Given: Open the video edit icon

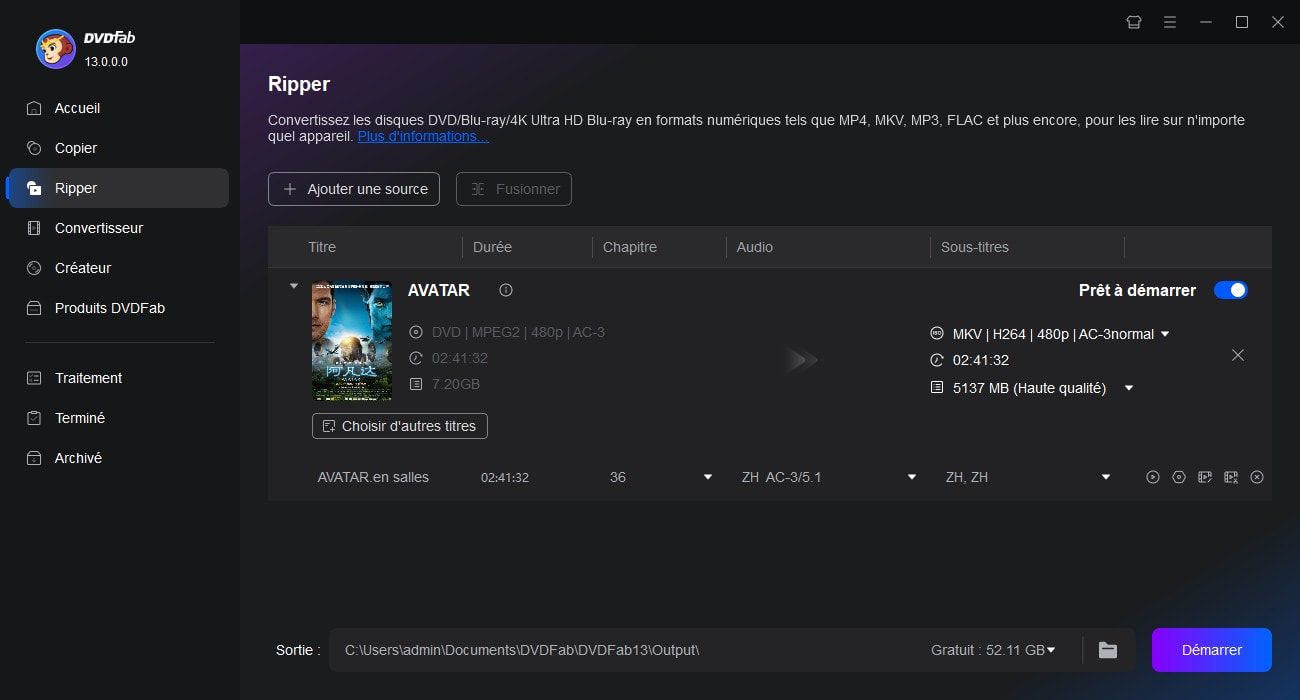Looking at the screenshot, I should [1205, 477].
